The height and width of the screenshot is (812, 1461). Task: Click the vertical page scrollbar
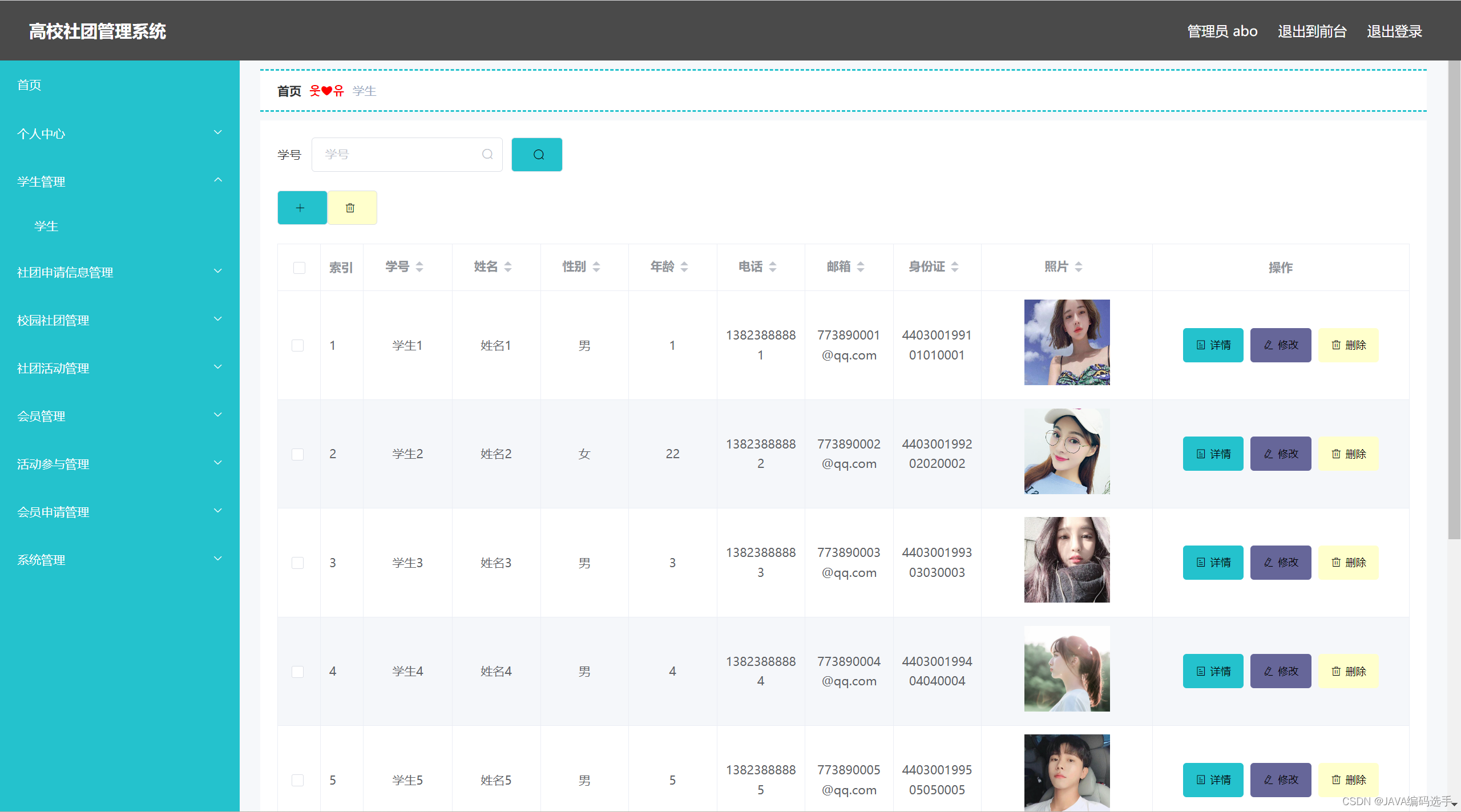(x=1454, y=297)
